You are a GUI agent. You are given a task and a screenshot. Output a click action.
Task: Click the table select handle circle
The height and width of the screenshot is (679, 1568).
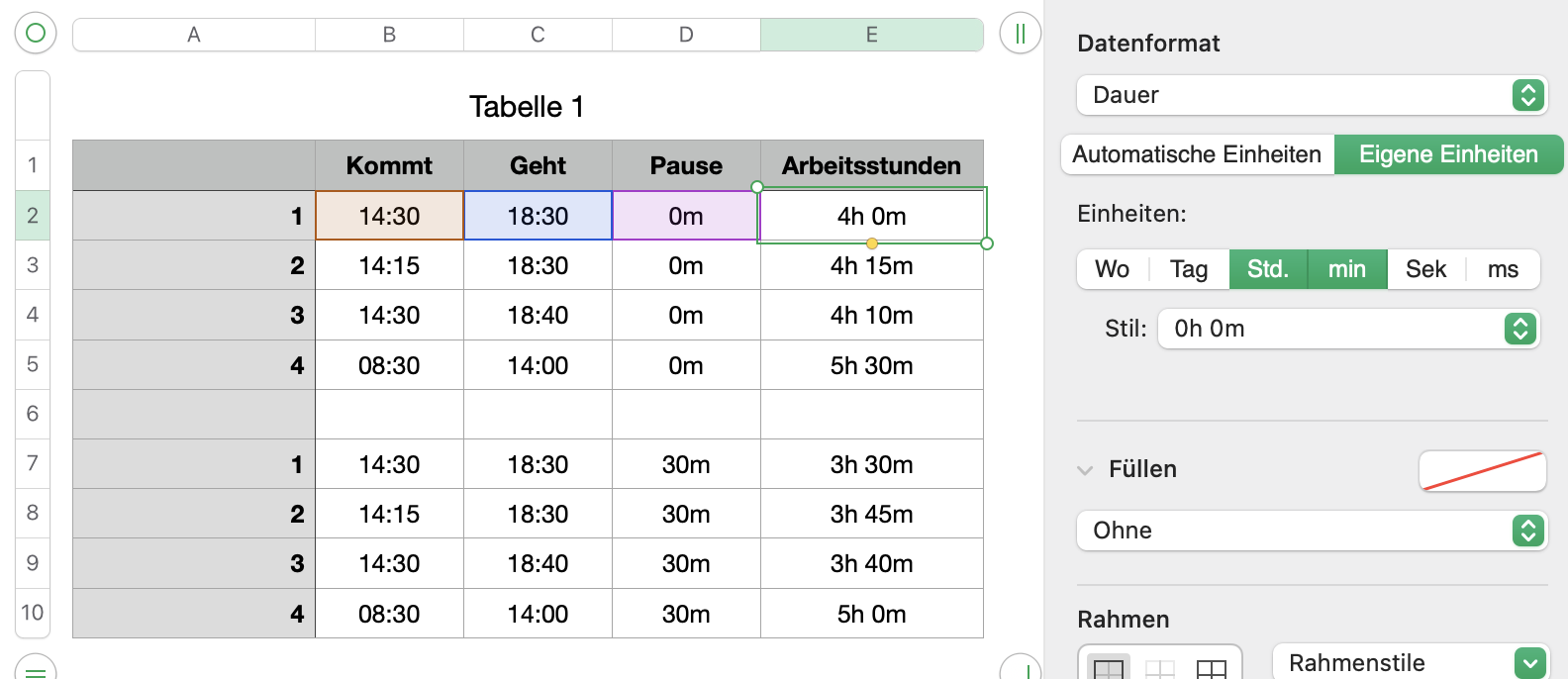pyautogui.click(x=36, y=33)
